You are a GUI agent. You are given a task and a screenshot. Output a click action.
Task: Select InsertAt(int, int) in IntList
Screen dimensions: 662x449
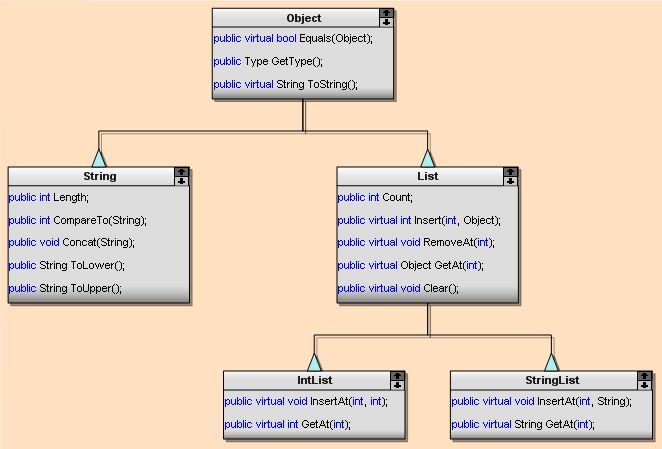(x=306, y=401)
